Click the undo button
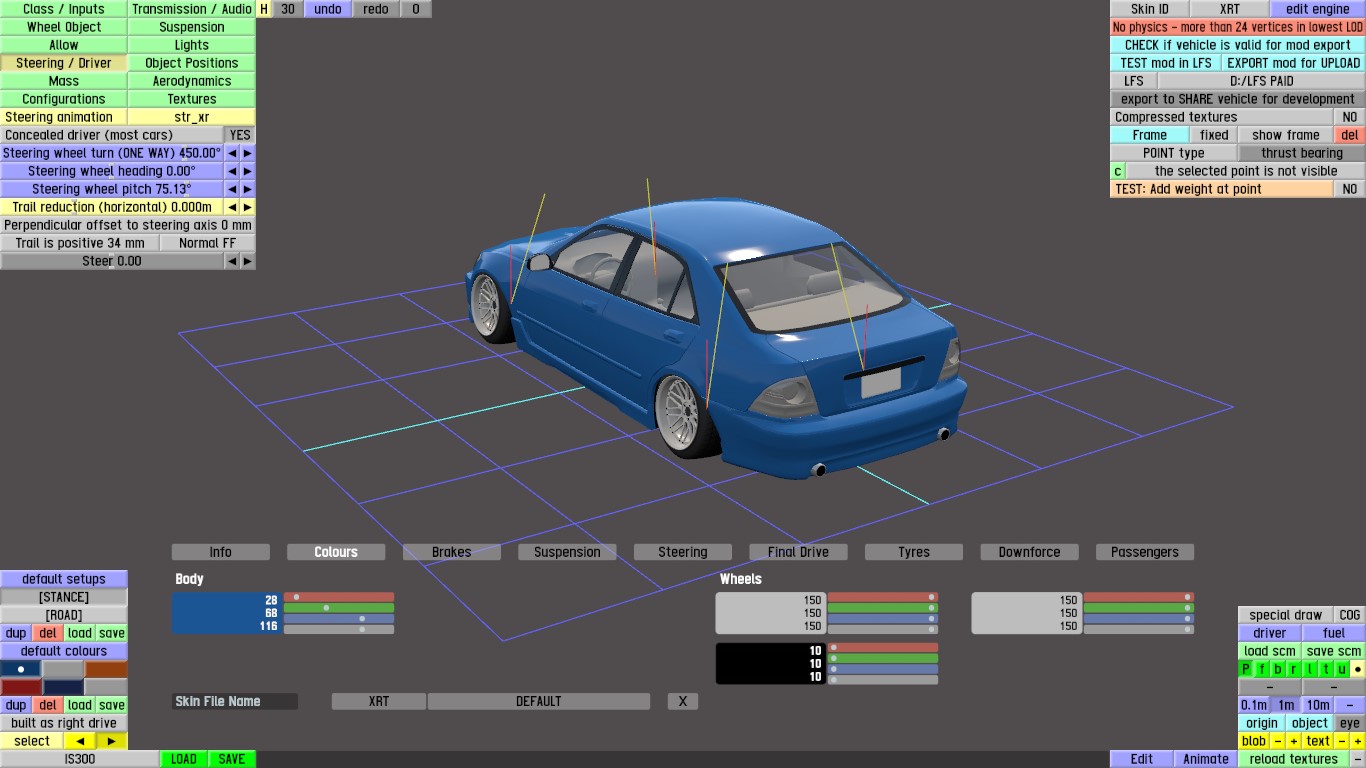The image size is (1366, 768). point(328,9)
